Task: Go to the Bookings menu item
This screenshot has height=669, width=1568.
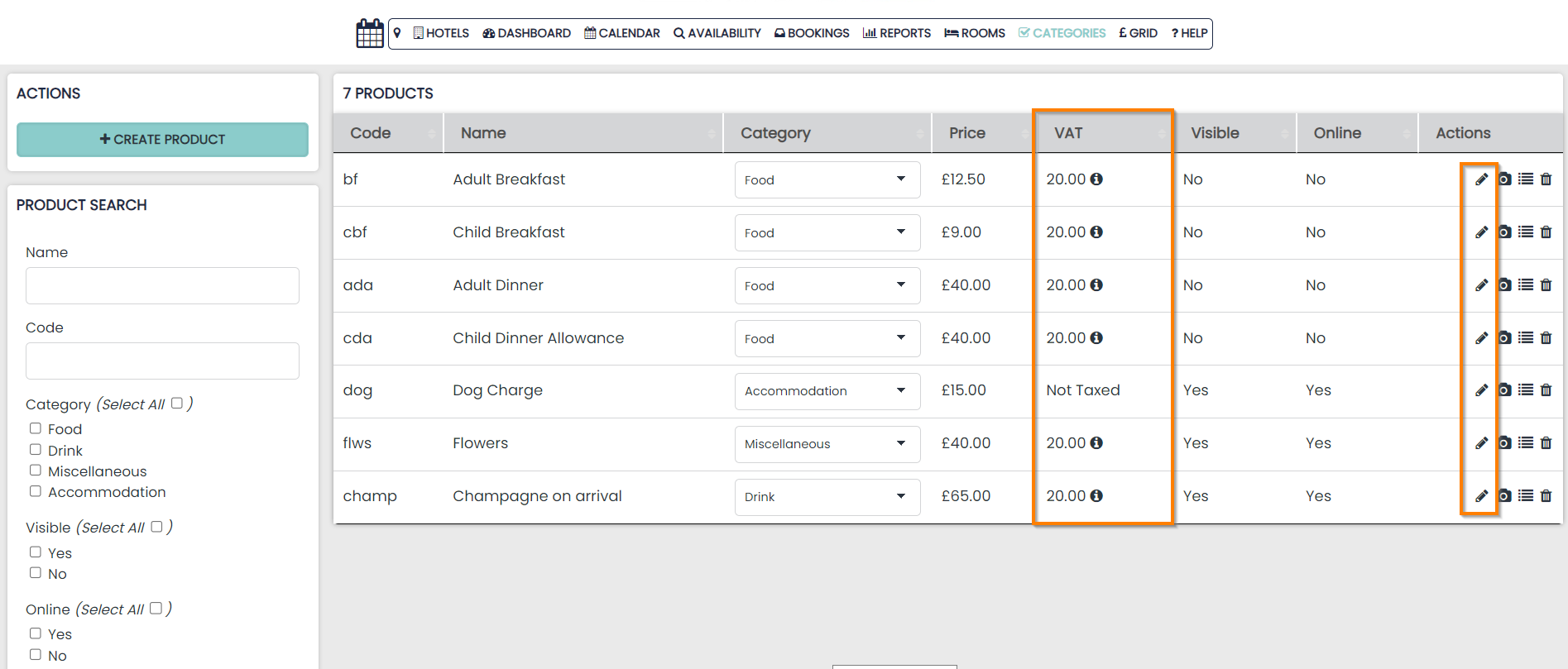Action: 812,33
